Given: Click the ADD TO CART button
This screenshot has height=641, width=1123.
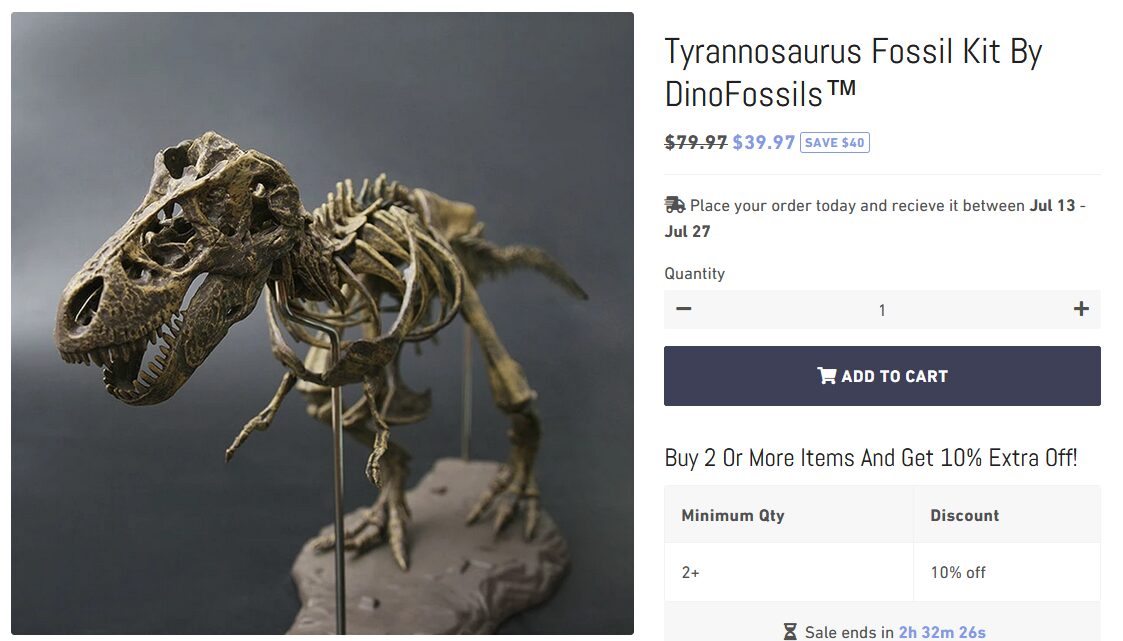Looking at the screenshot, I should (x=882, y=376).
